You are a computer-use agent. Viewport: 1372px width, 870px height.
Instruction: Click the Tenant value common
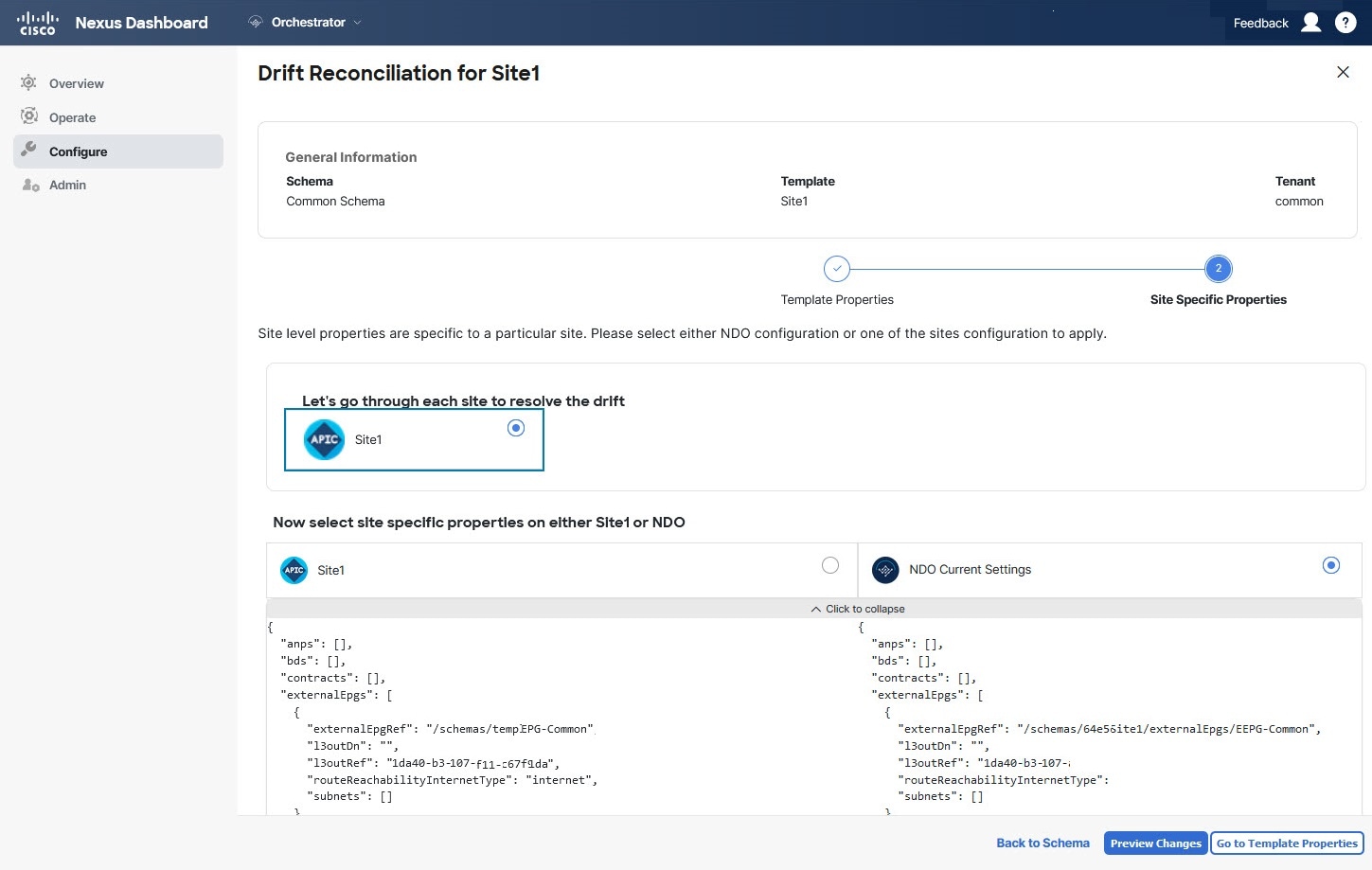click(1299, 201)
